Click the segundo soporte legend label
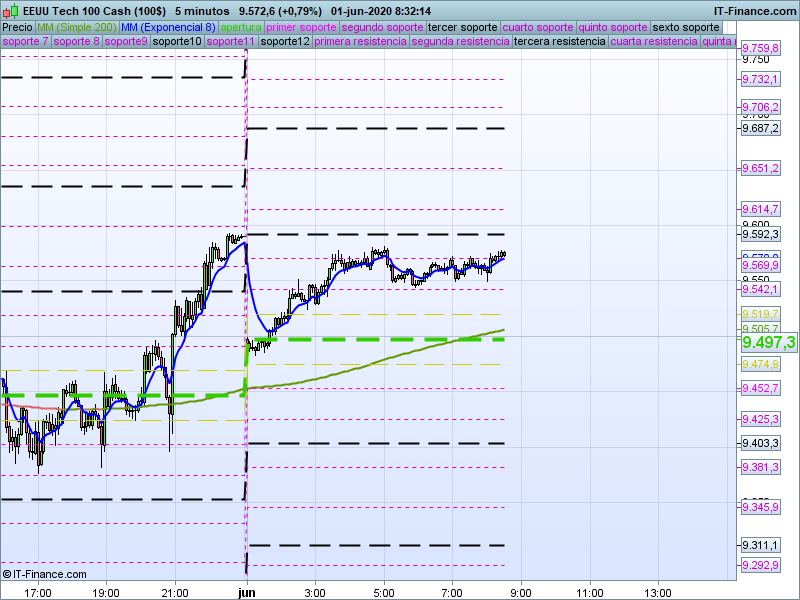The width and height of the screenshot is (800, 600). tap(382, 28)
